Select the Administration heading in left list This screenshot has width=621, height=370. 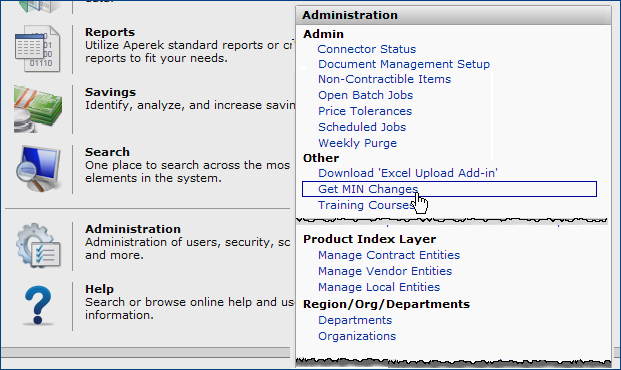click(x=133, y=229)
